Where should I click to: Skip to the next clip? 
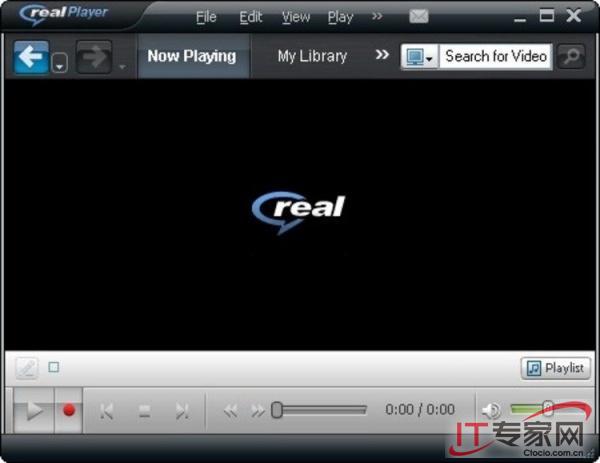(181, 411)
